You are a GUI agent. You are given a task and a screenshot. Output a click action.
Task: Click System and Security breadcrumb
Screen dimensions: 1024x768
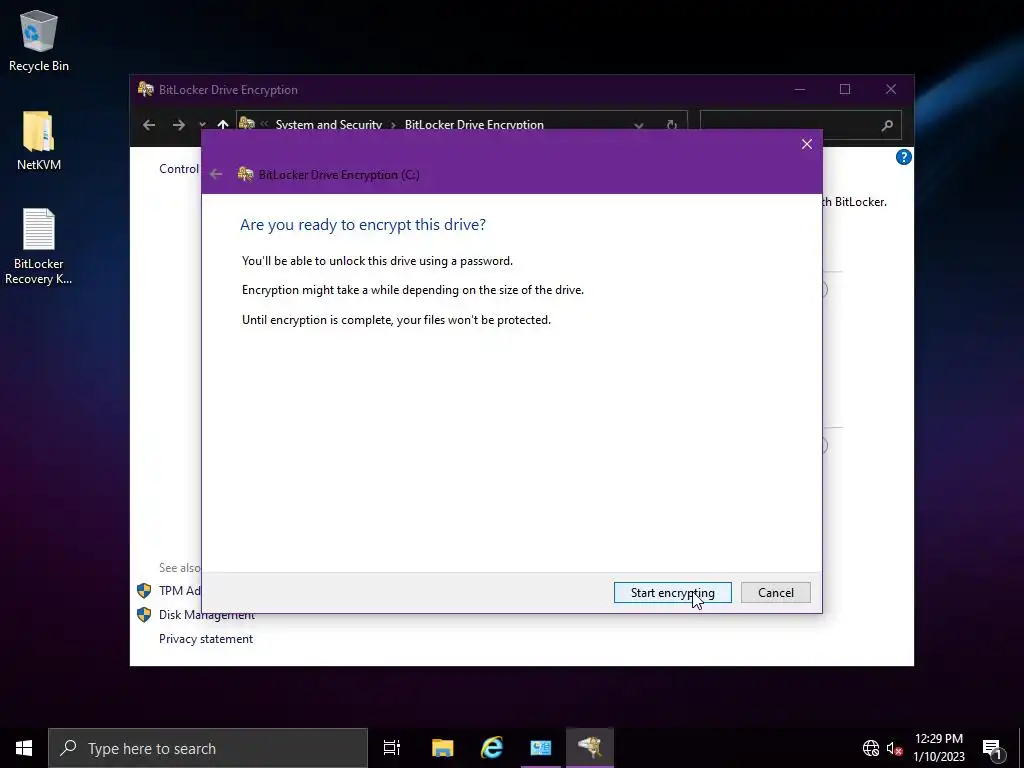point(328,124)
